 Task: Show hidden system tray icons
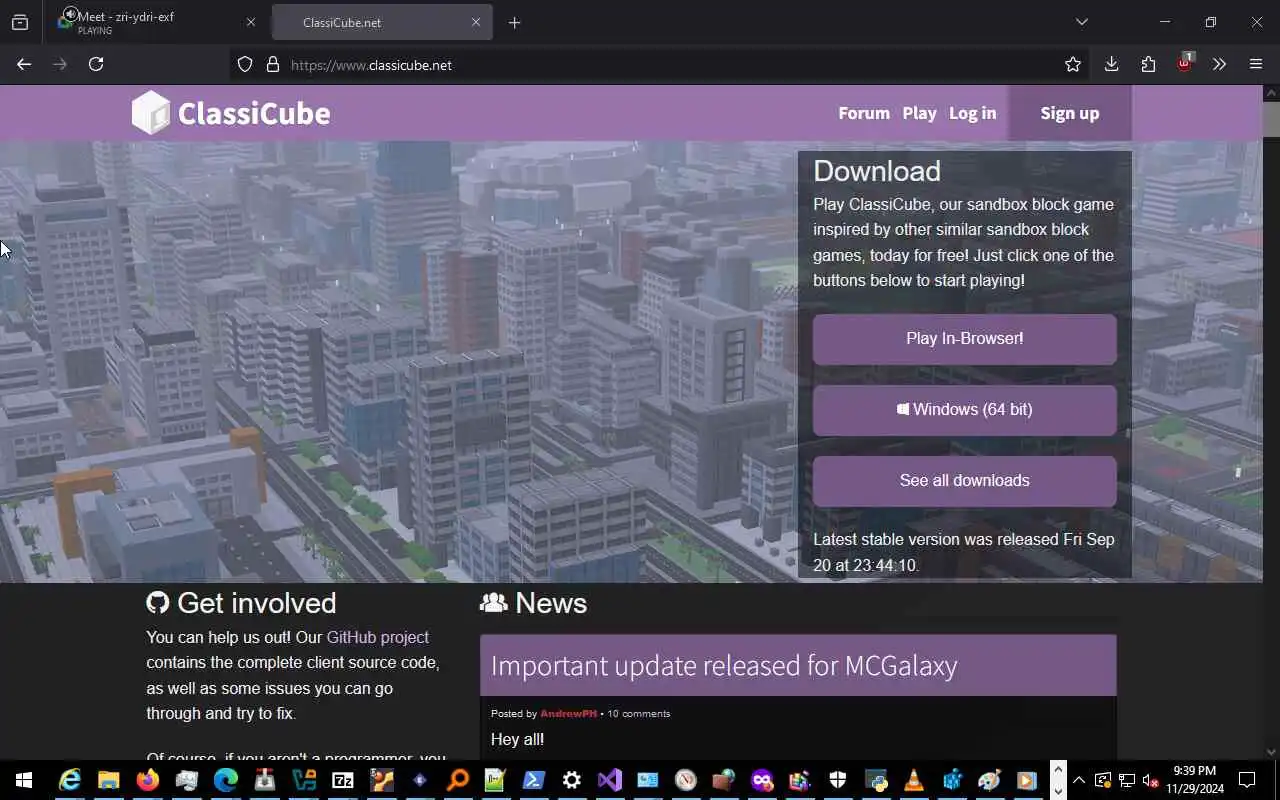pos(1079,780)
